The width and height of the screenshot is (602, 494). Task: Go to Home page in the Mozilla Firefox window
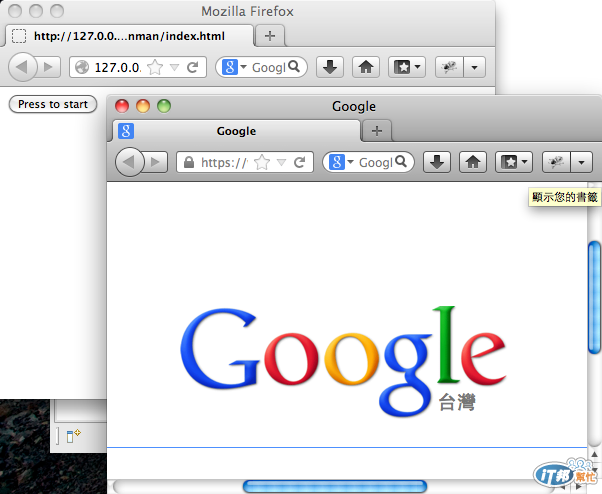point(366,67)
